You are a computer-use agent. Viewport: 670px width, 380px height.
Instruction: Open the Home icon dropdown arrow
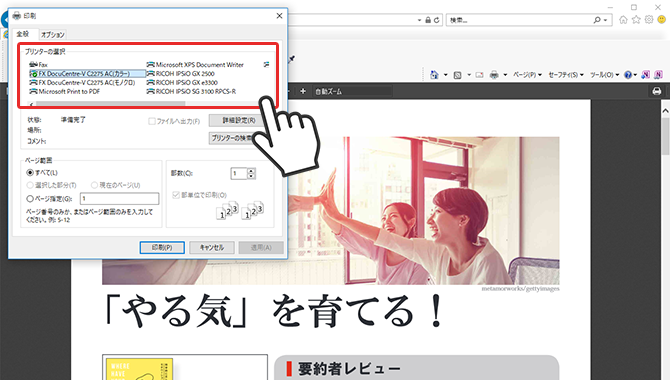[x=445, y=75]
